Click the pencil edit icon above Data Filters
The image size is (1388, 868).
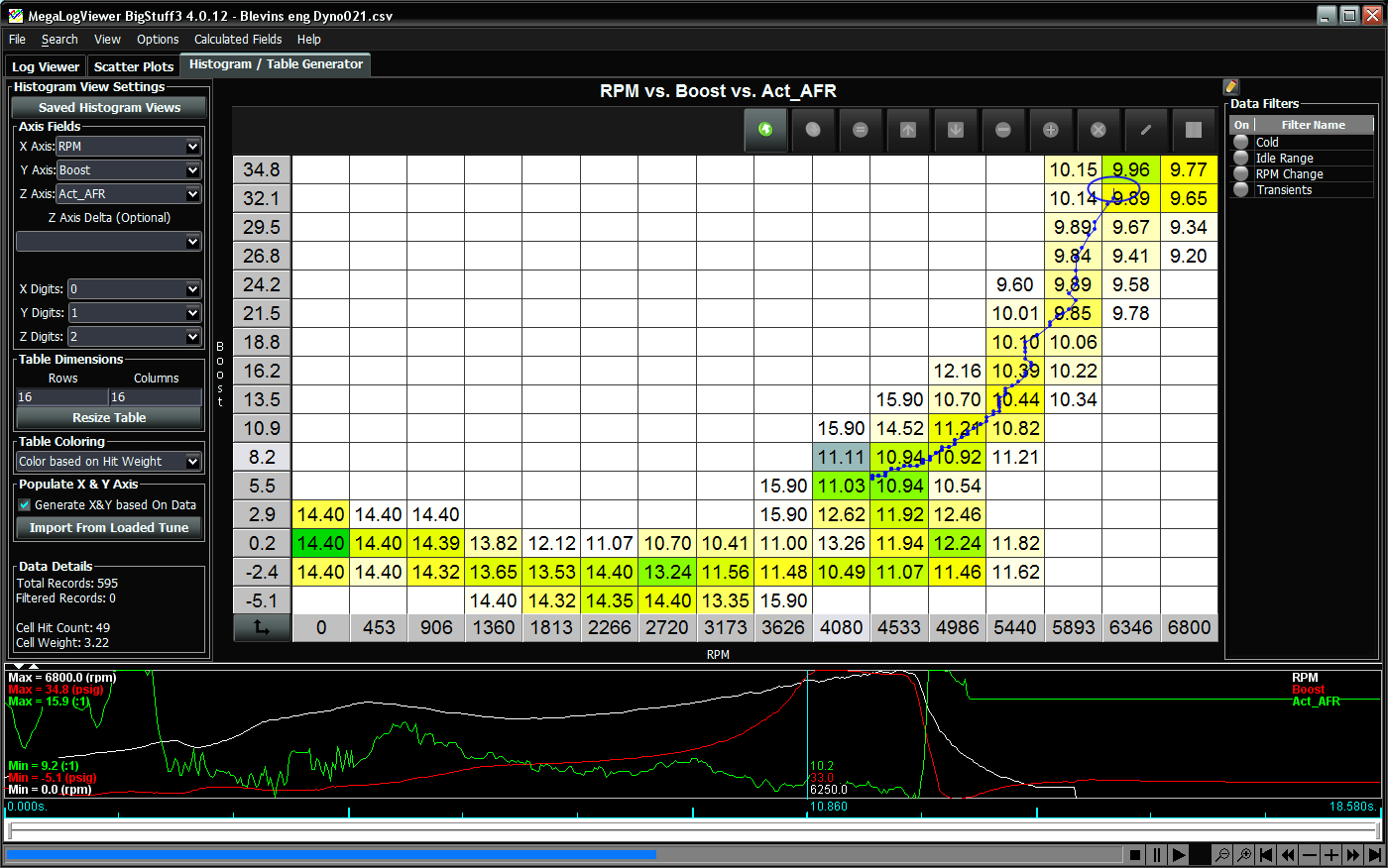pos(1231,87)
